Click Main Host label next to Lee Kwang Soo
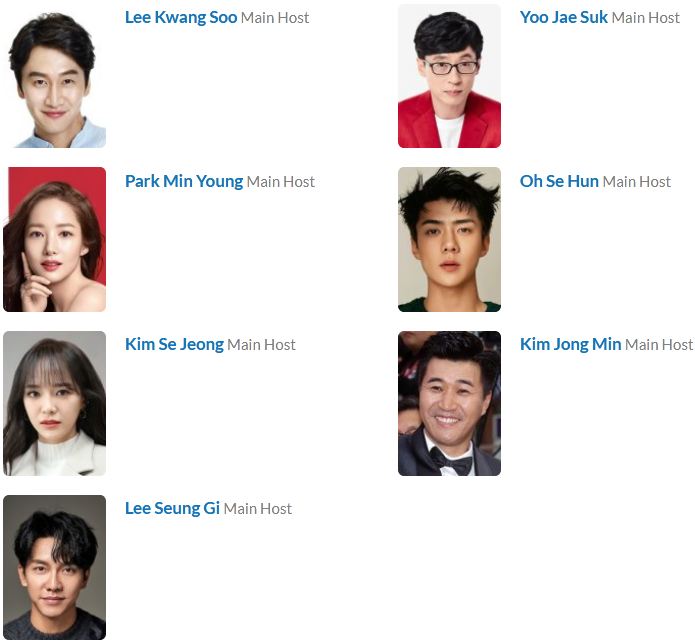 click(x=275, y=18)
